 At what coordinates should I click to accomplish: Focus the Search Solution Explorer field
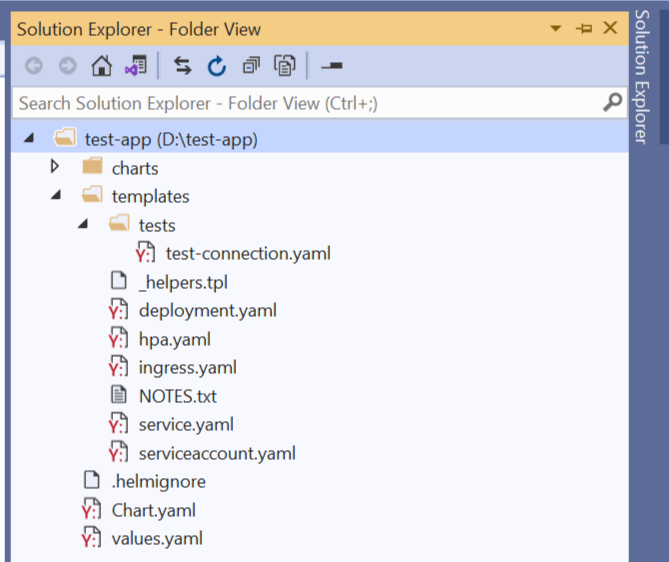click(x=320, y=103)
